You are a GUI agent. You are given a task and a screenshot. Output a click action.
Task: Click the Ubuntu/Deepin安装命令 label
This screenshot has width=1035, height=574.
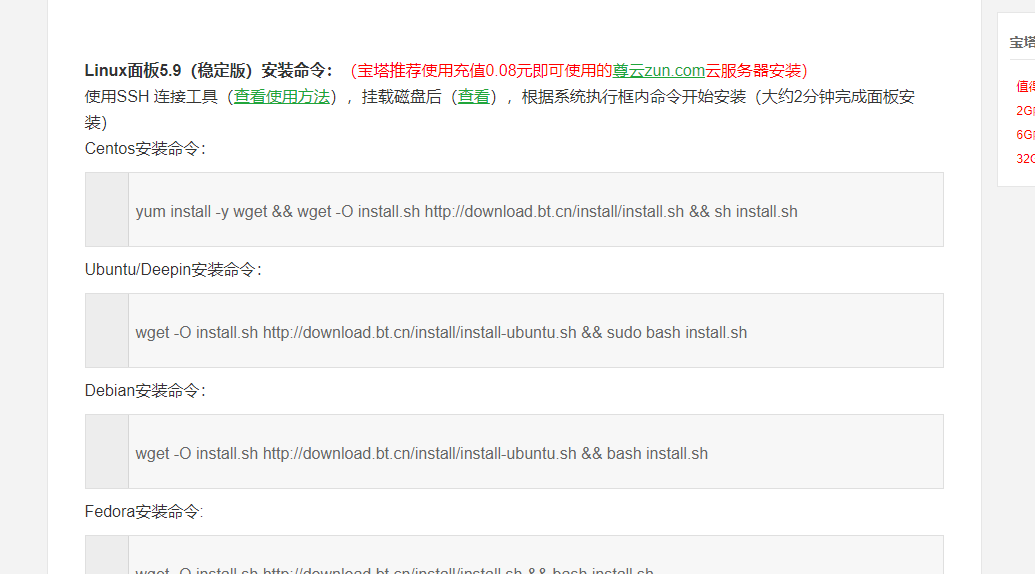coord(173,270)
